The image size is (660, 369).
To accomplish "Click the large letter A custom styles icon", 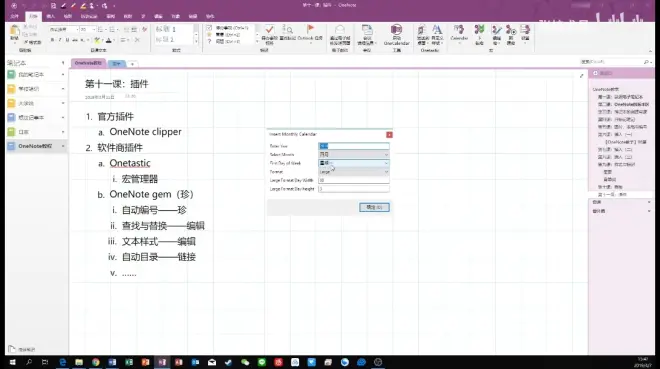I will coord(437,29).
